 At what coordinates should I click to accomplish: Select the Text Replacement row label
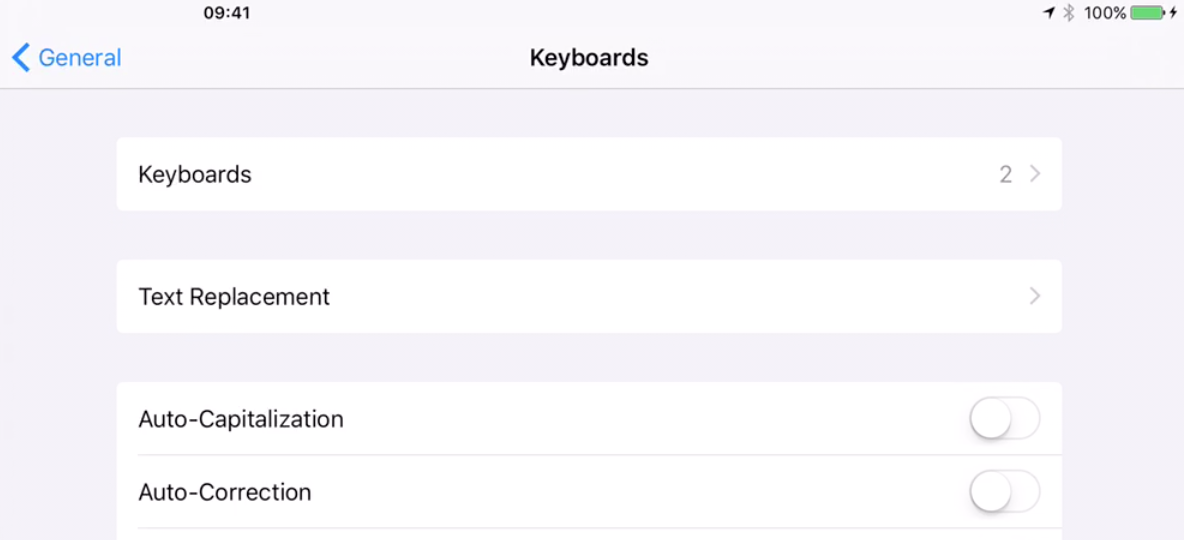[x=234, y=297]
